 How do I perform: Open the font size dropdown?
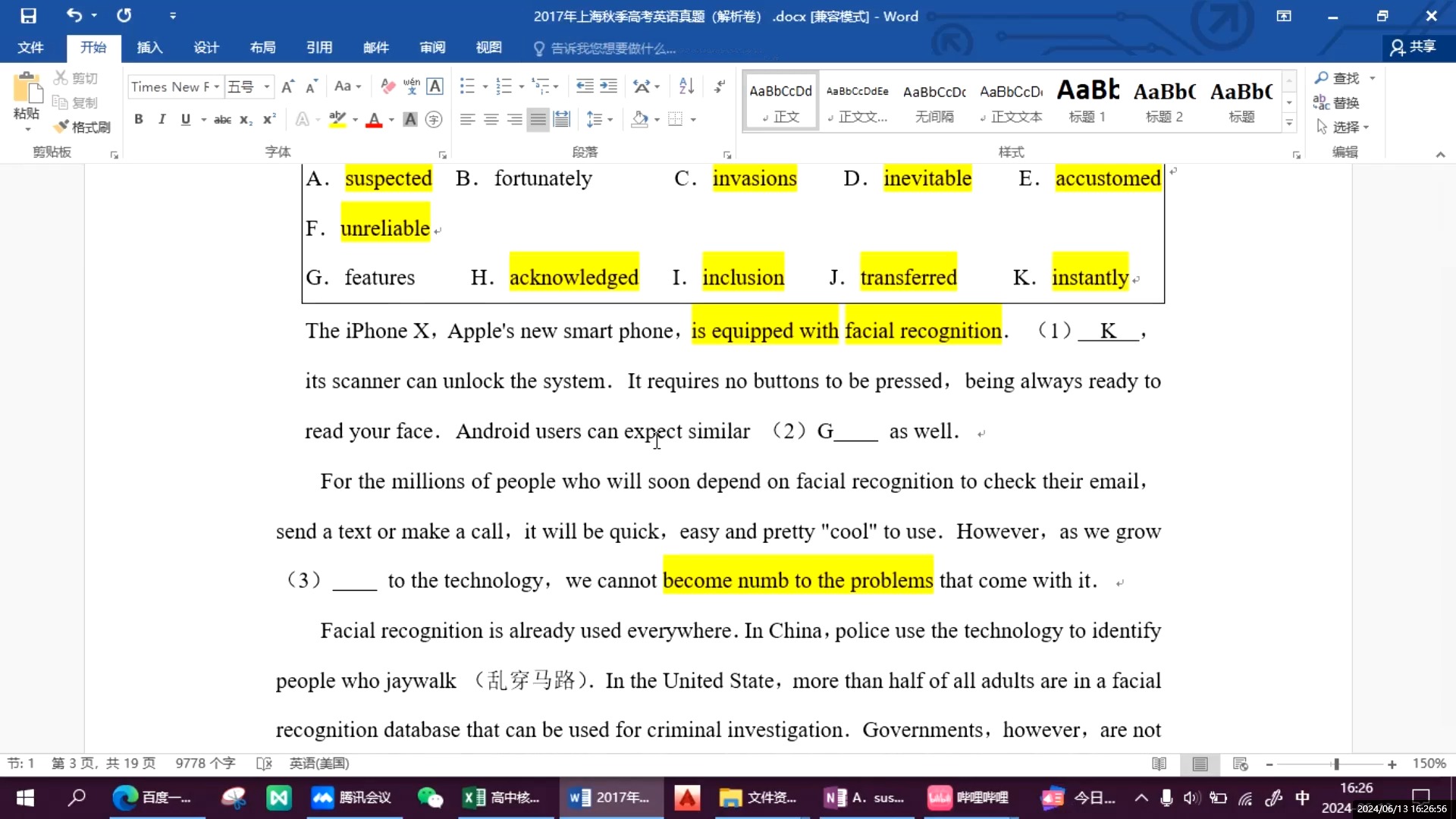pyautogui.click(x=267, y=86)
